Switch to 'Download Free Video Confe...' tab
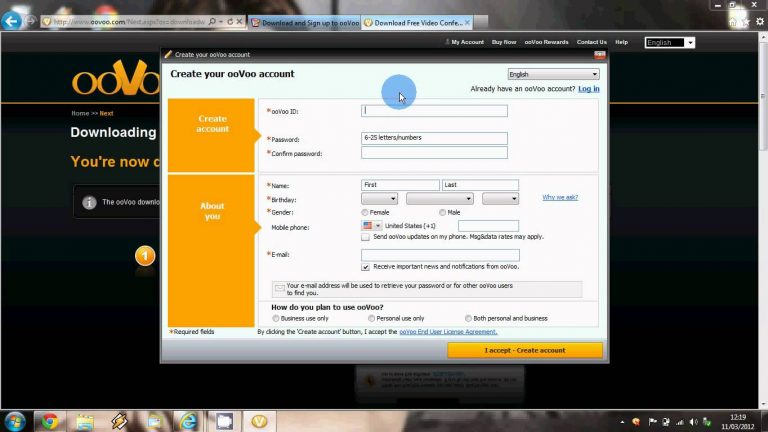Image resolution: width=768 pixels, height=432 pixels. [x=417, y=23]
